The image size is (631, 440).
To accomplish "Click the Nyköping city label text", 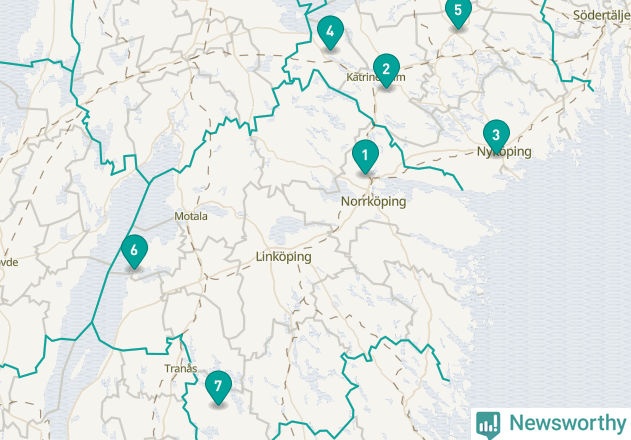I will coord(504,152).
